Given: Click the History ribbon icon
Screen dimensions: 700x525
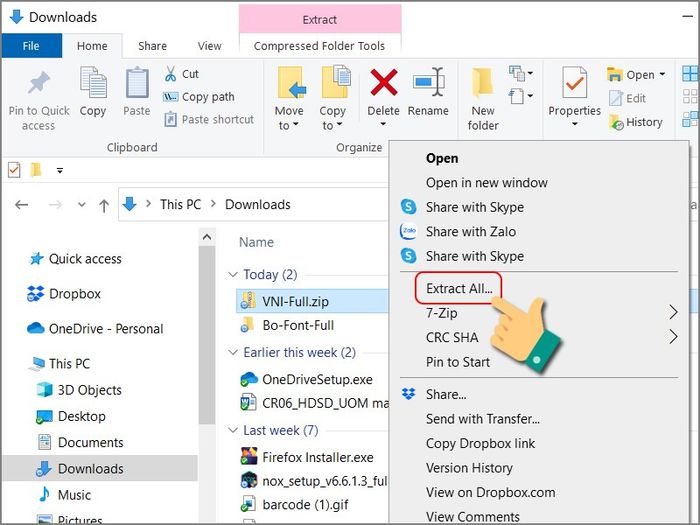Looking at the screenshot, I should 616,122.
